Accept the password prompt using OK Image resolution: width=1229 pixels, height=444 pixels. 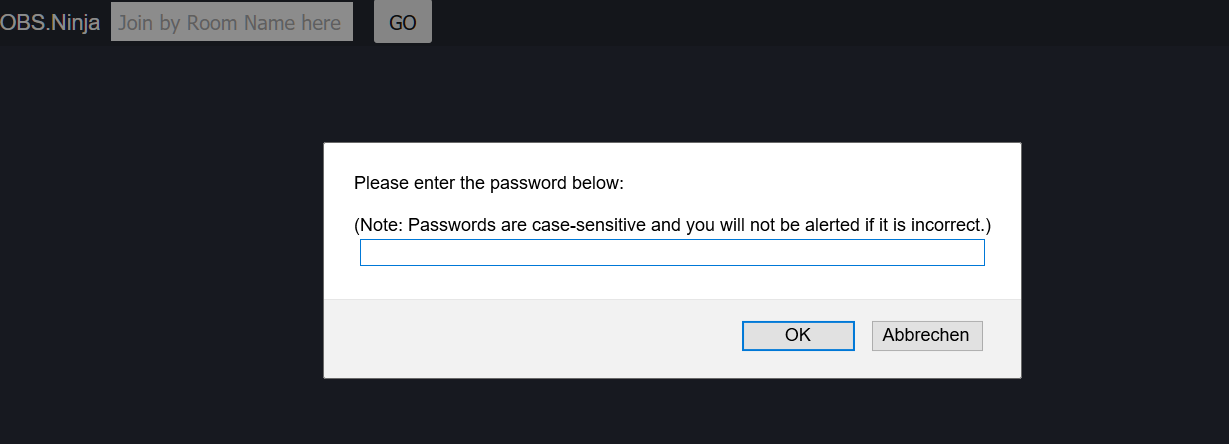(798, 335)
